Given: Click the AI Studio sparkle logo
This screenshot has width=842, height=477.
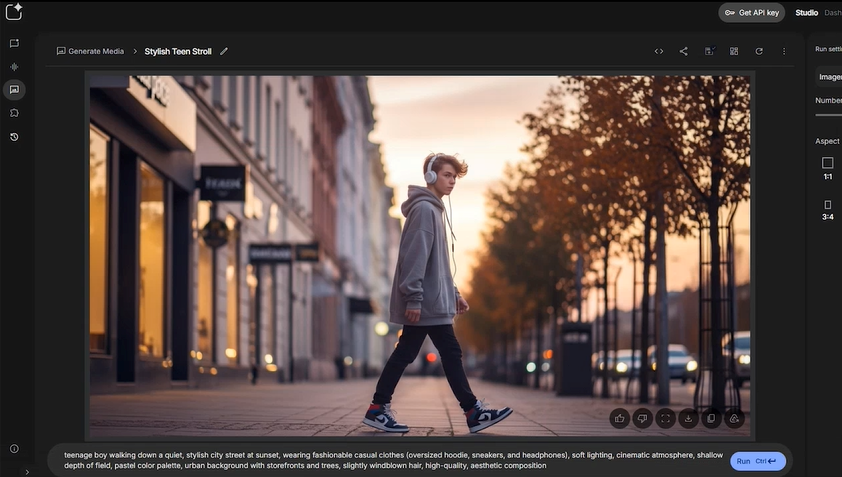Looking at the screenshot, I should 14,11.
